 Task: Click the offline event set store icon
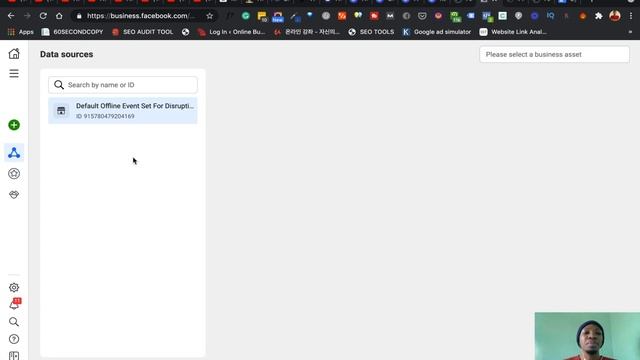pyautogui.click(x=61, y=111)
